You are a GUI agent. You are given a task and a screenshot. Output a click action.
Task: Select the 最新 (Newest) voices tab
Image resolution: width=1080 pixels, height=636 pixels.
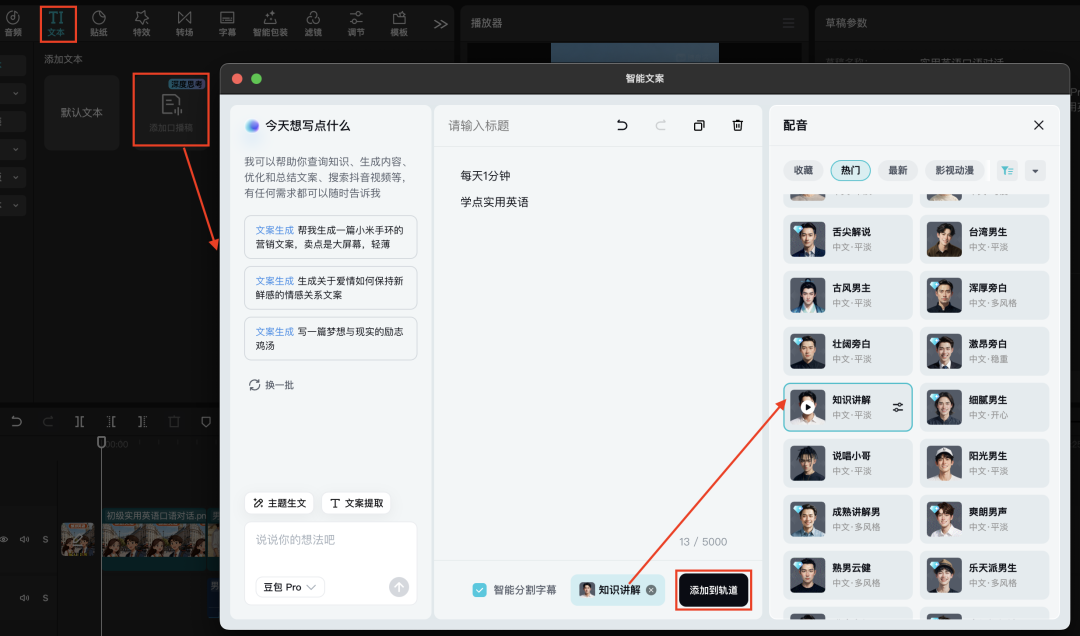(x=897, y=170)
